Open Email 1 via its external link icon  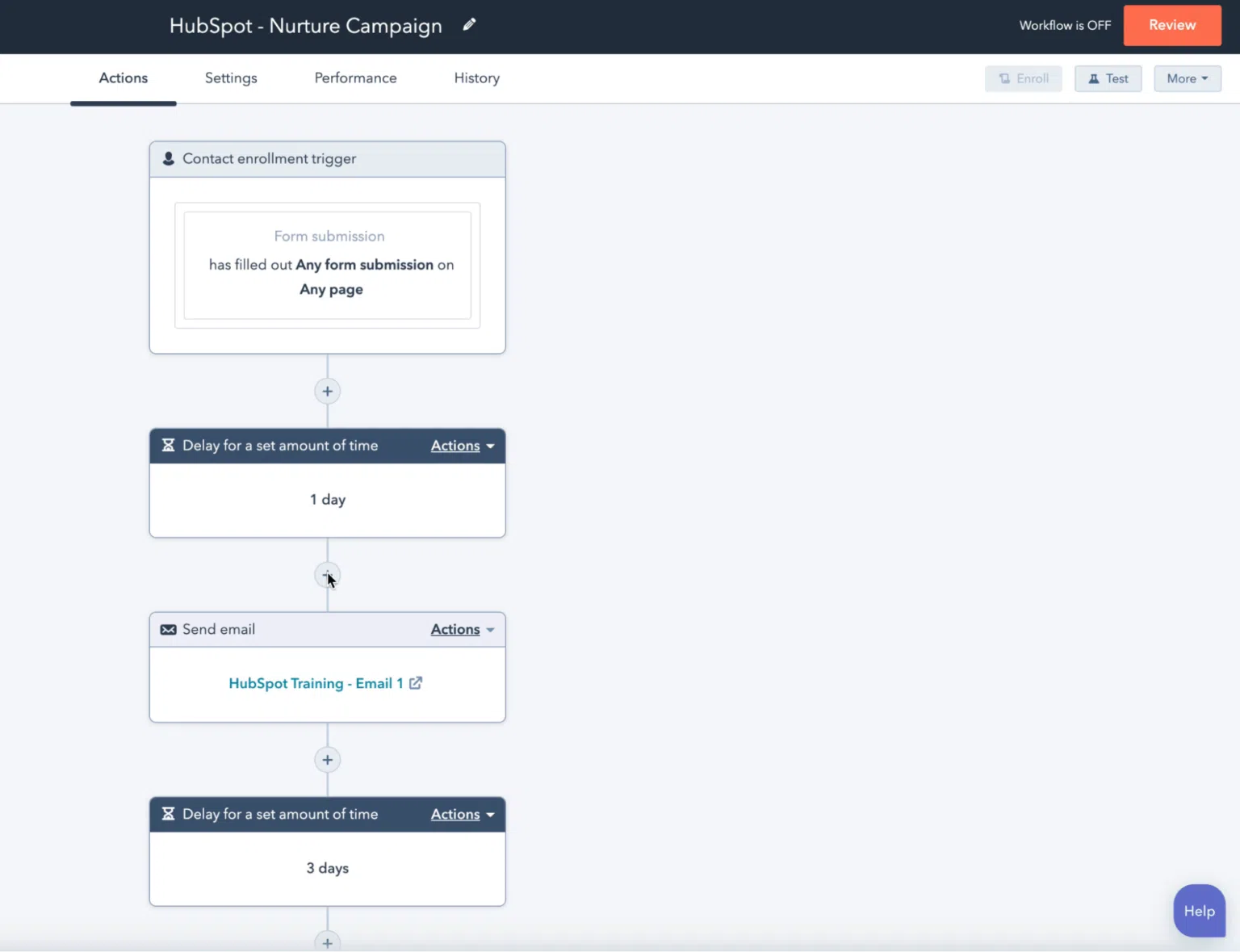point(416,682)
